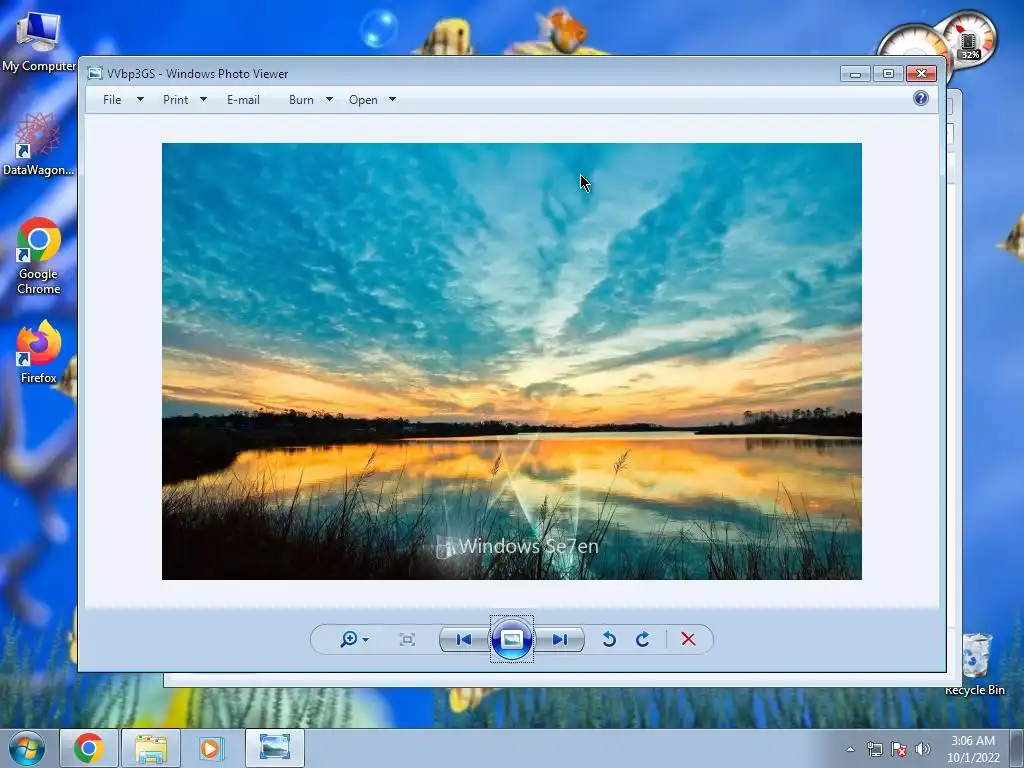Open the zoom magnifier control
The height and width of the screenshot is (768, 1024).
[349, 639]
